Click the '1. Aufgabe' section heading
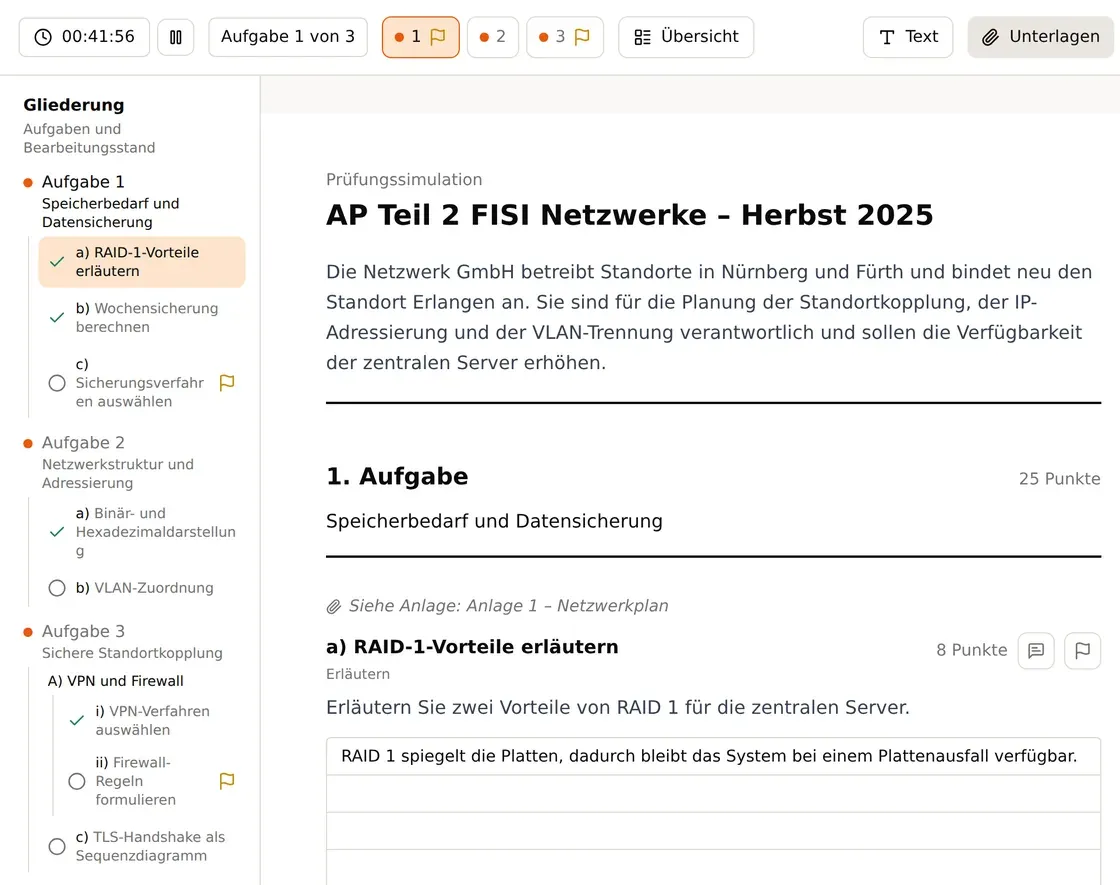This screenshot has width=1120, height=885. tap(397, 476)
